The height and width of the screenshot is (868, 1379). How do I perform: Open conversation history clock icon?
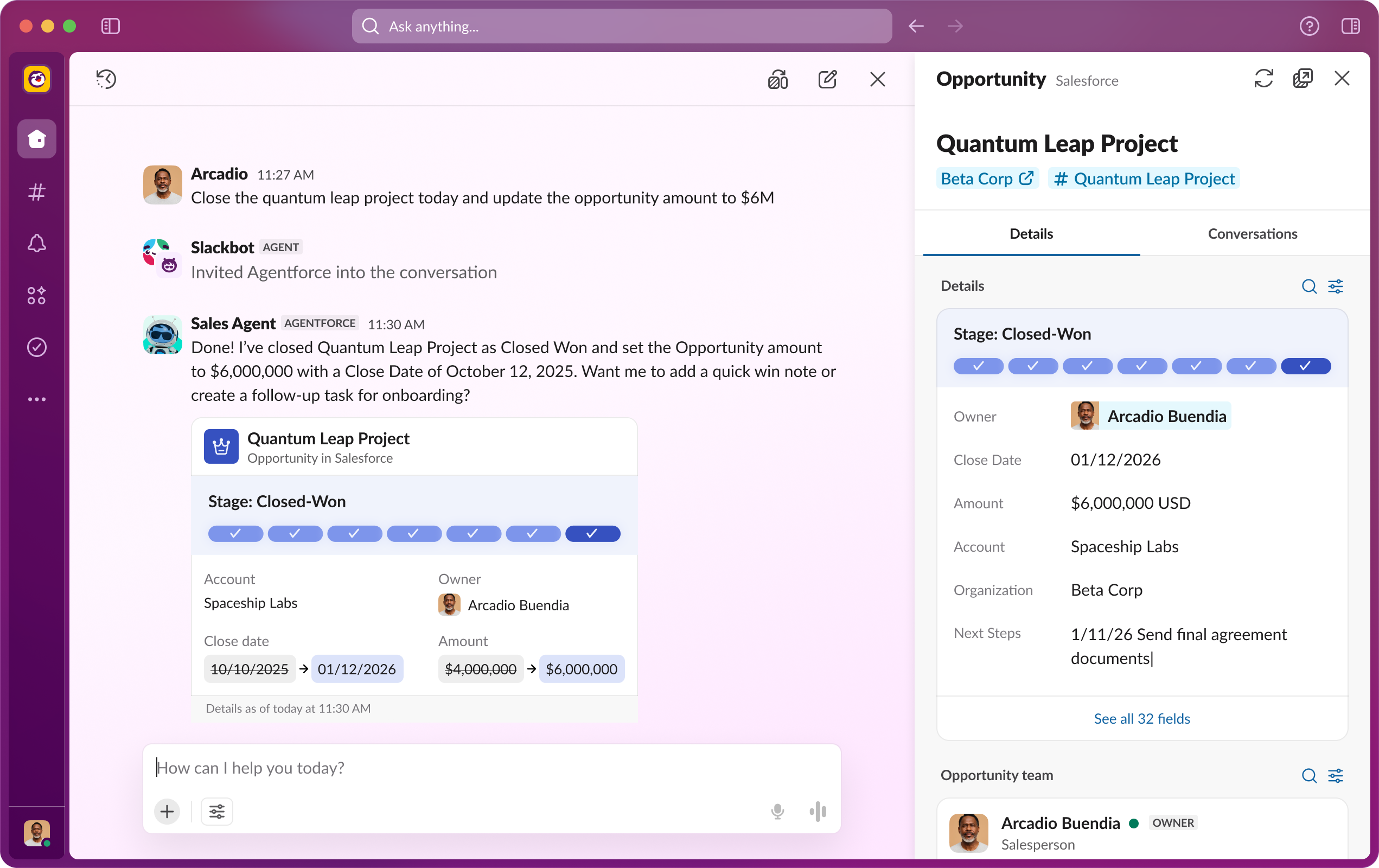(x=106, y=79)
